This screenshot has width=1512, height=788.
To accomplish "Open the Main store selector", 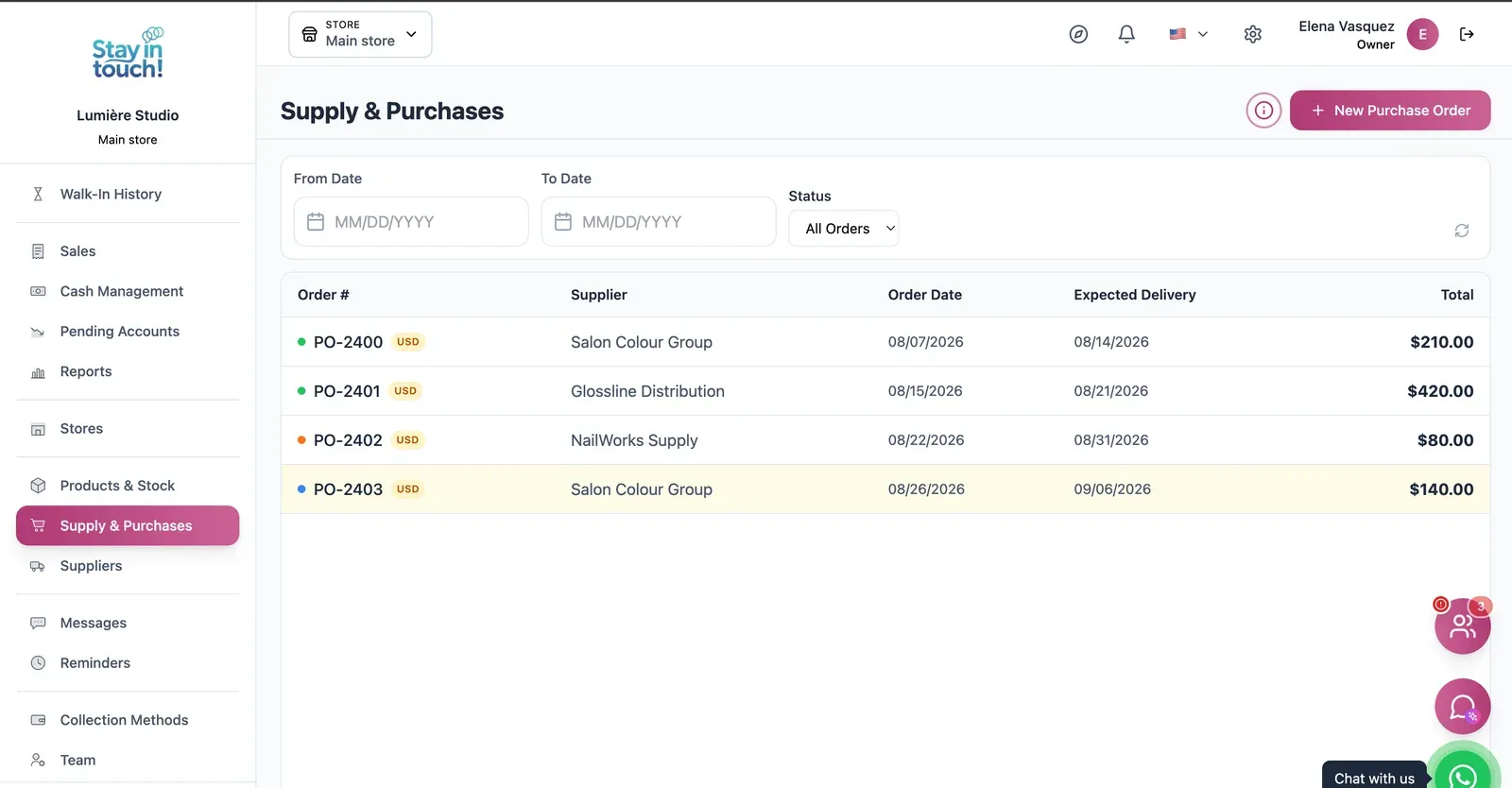I will pyautogui.click(x=360, y=34).
